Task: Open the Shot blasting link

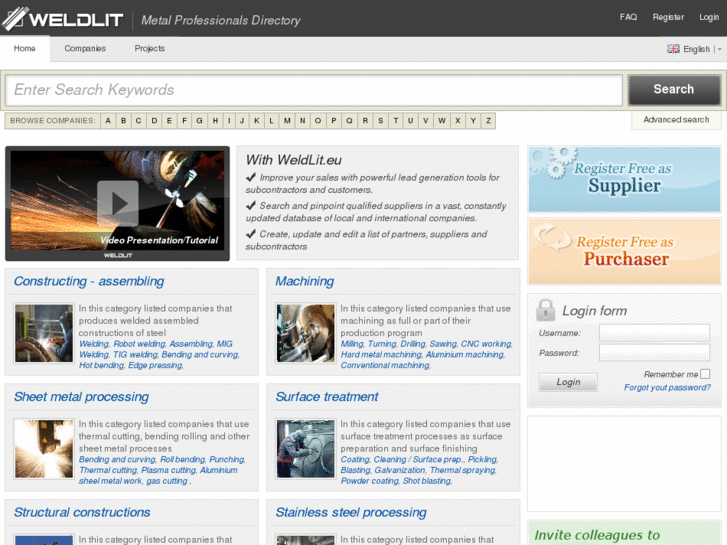Action: (427, 481)
